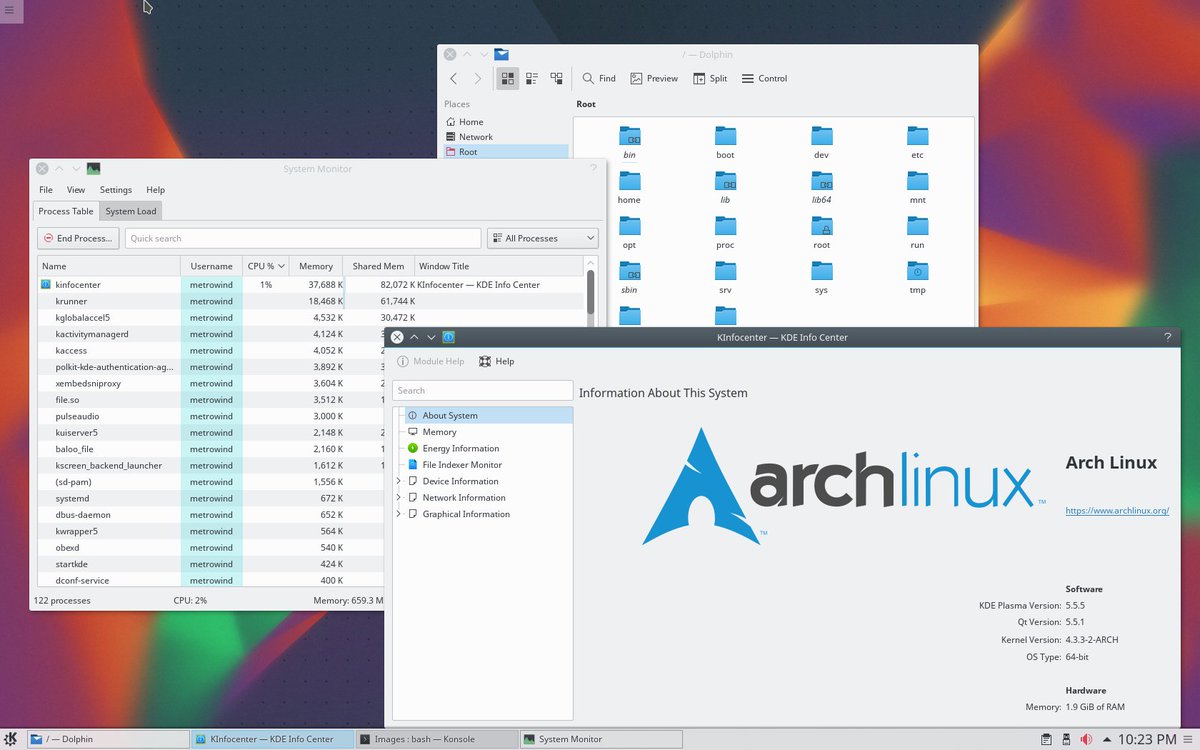This screenshot has height=750, width=1200.
Task: Switch to the System Load tab
Action: (131, 211)
